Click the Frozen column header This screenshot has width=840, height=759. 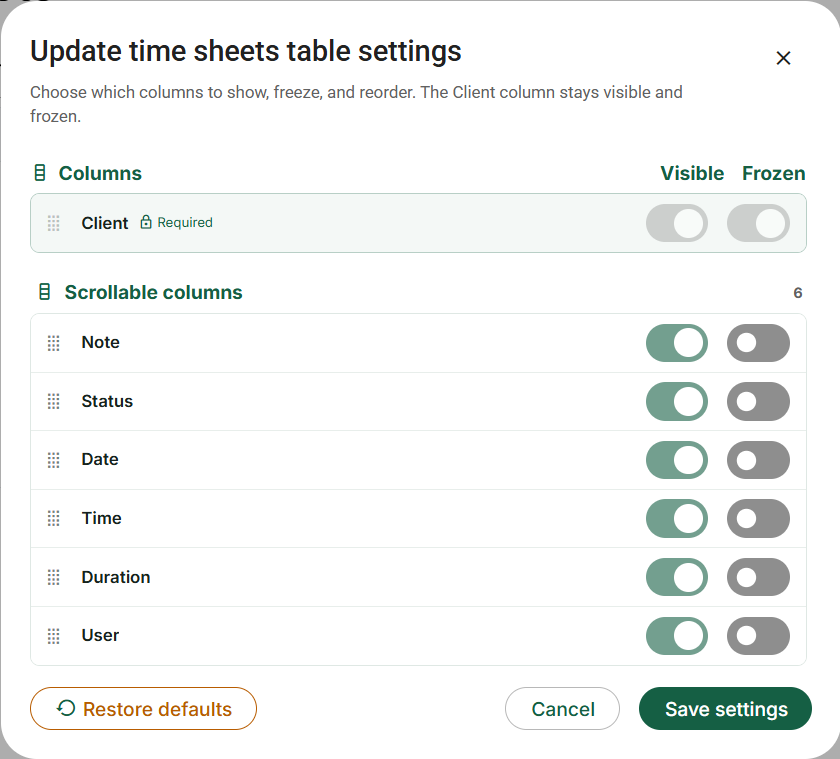[x=774, y=173]
